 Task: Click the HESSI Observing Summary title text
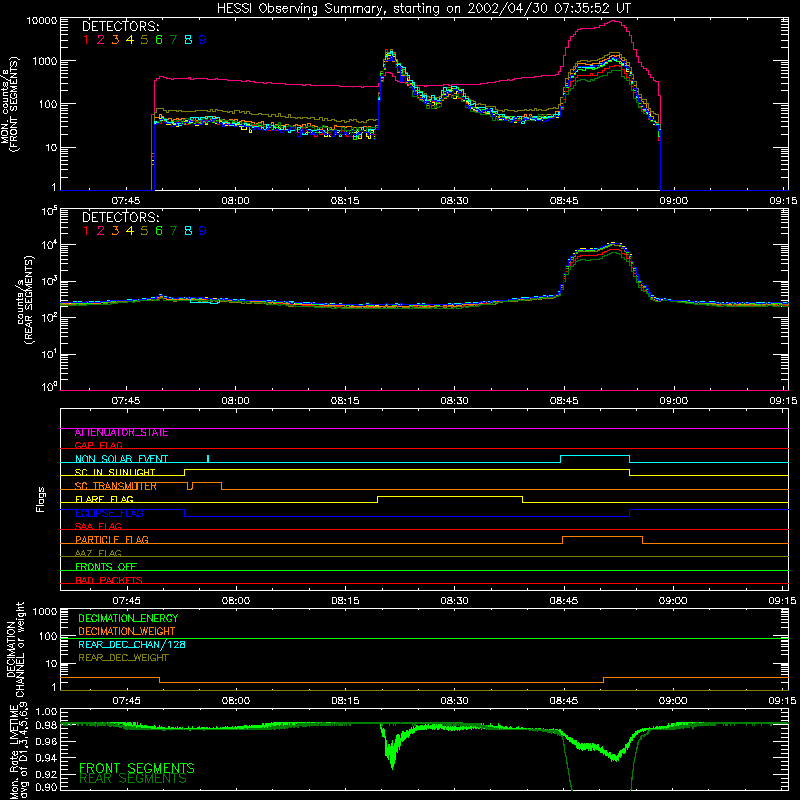(423, 9)
